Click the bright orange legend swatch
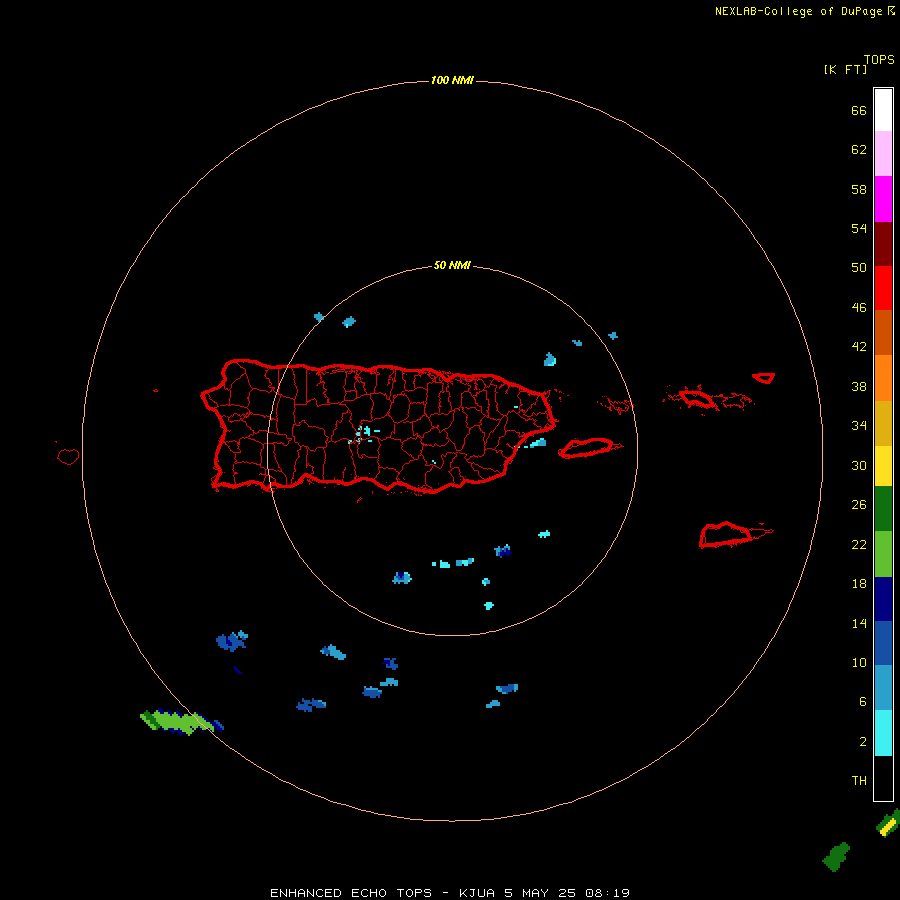Screen dimensions: 900x900 (x=883, y=378)
